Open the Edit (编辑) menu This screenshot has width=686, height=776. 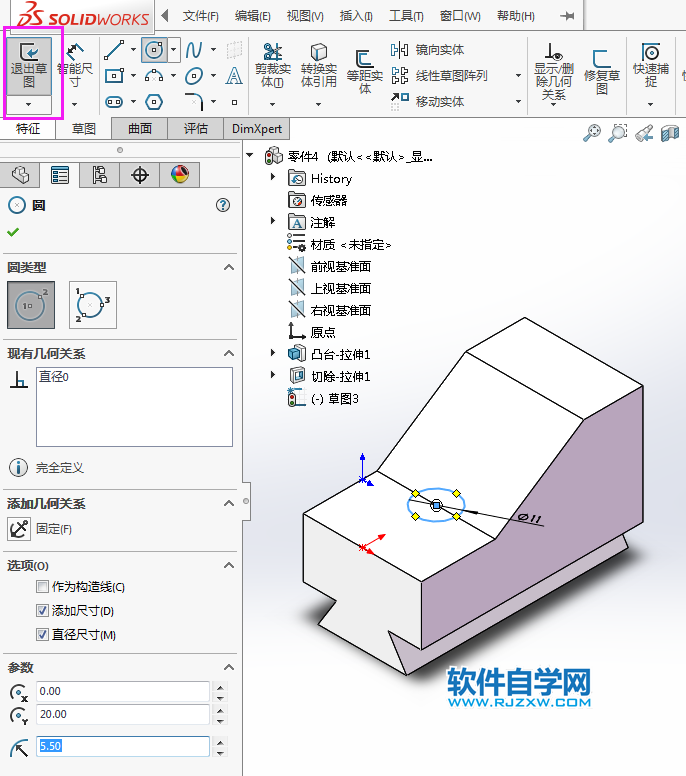coord(252,16)
